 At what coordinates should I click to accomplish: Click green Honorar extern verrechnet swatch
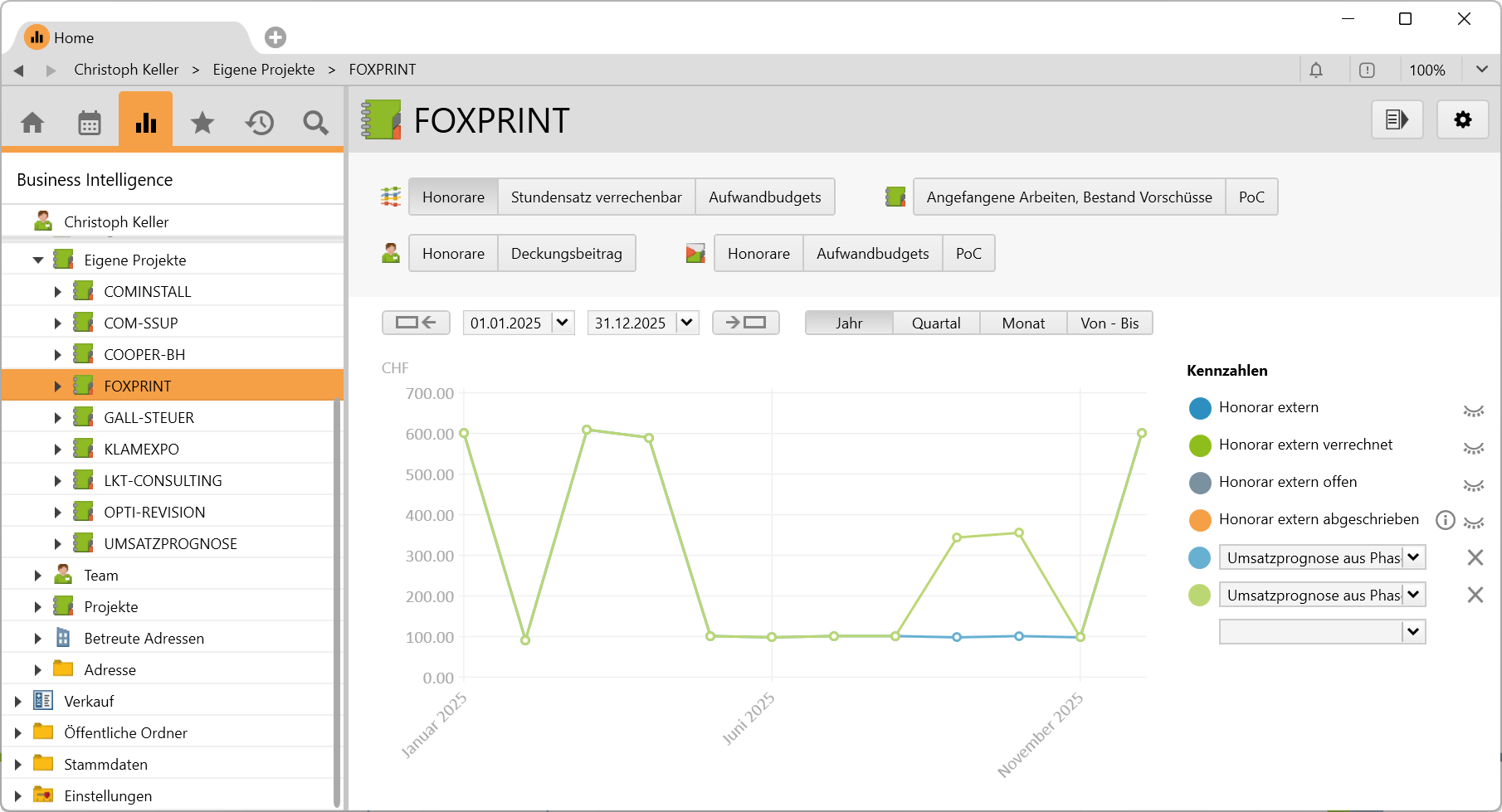pyautogui.click(x=1200, y=445)
